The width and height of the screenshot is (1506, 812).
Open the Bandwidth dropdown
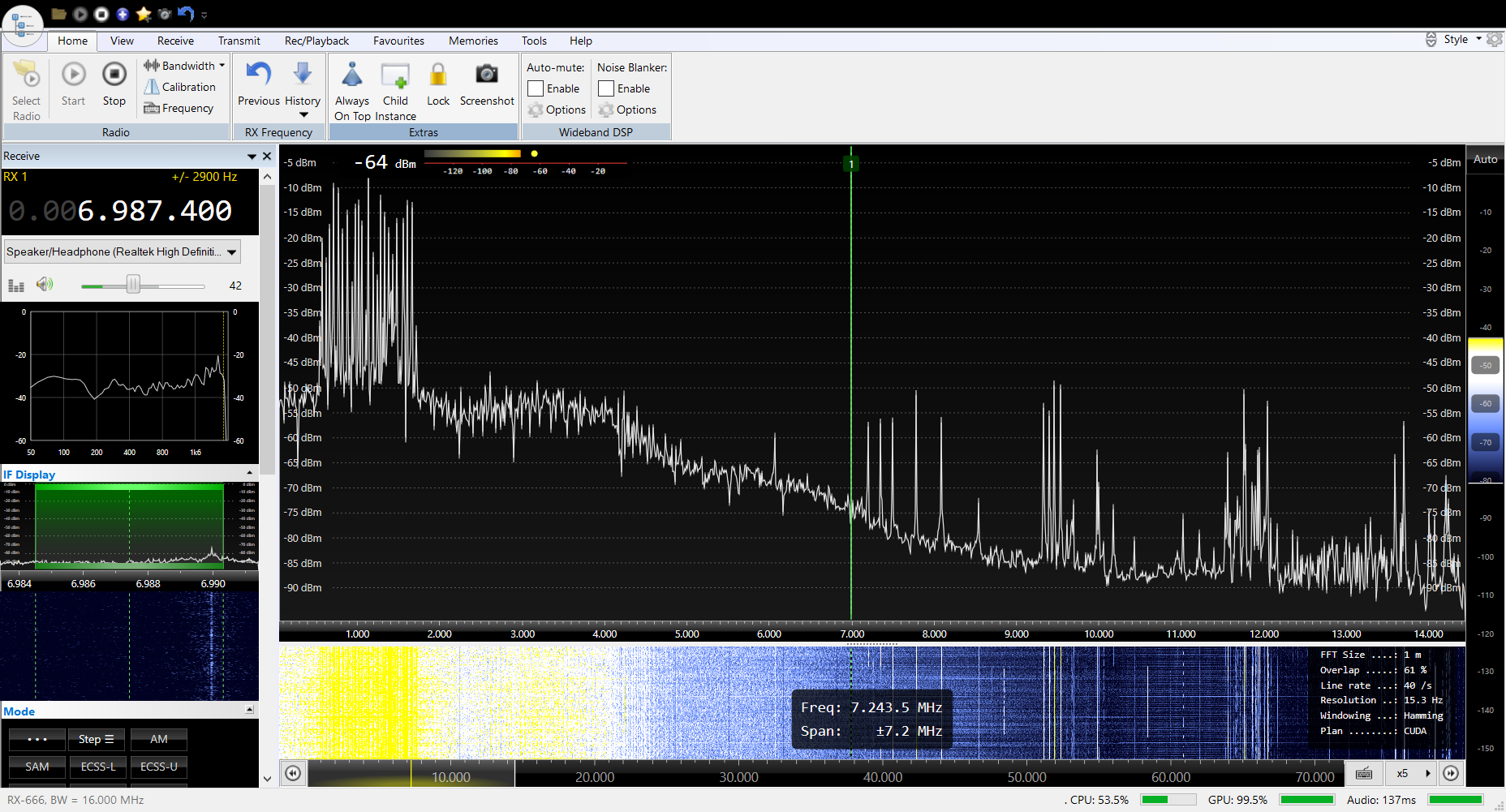184,66
